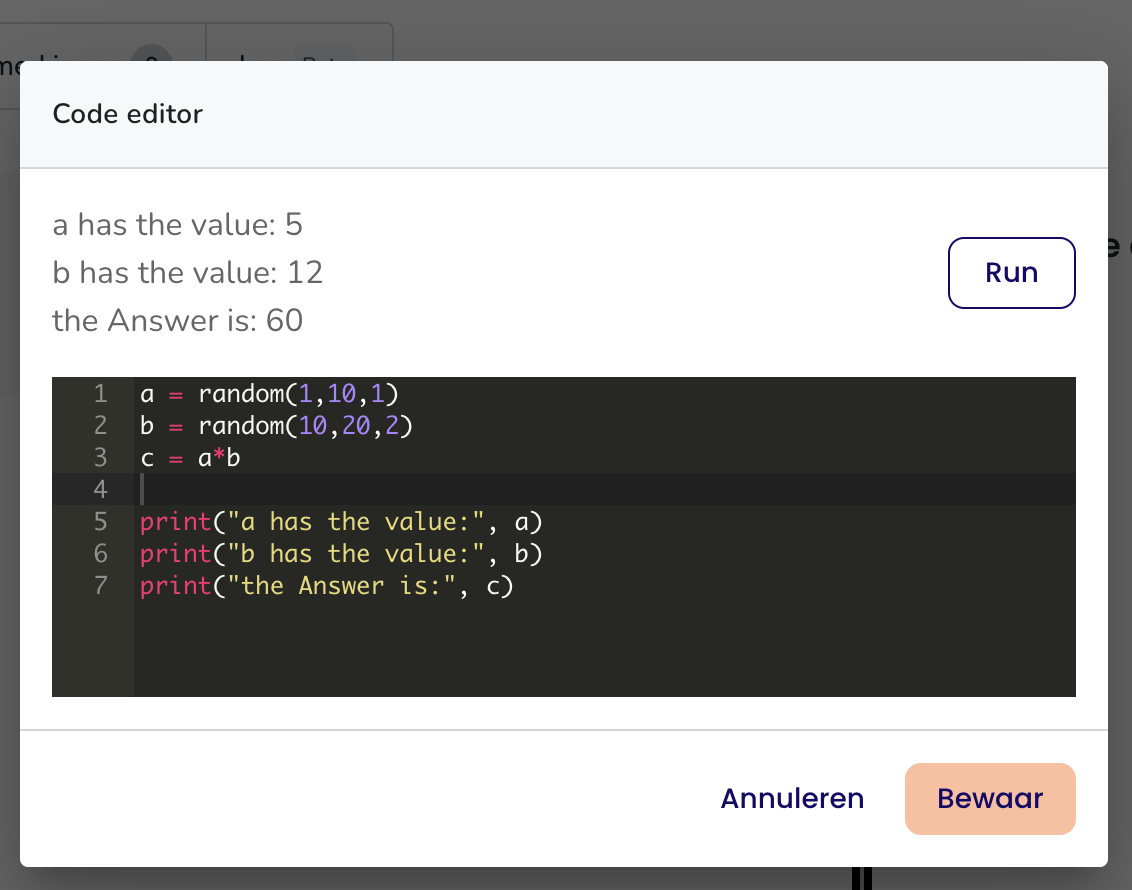1132x890 pixels.
Task: Click the print "b has the value:" code line
Action: [341, 554]
